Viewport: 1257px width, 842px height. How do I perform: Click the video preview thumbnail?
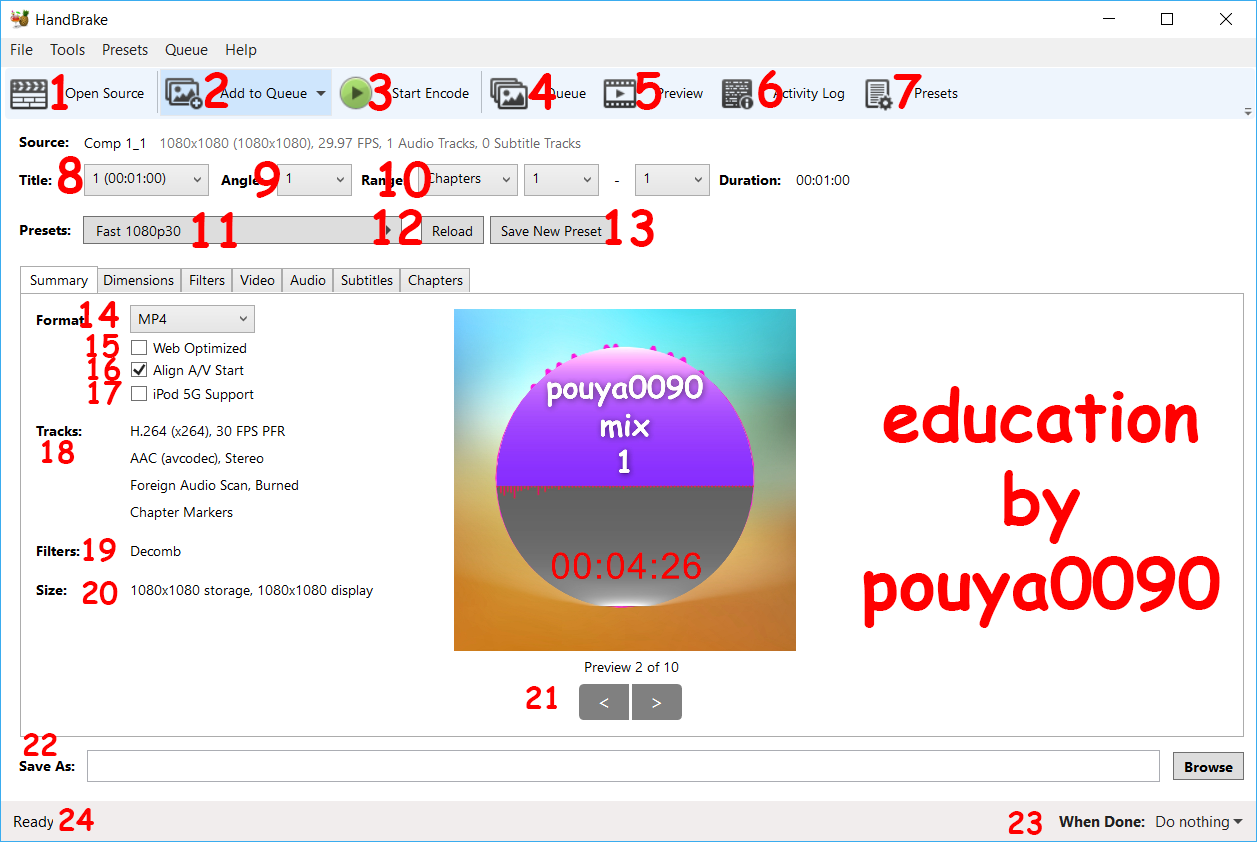tap(625, 480)
